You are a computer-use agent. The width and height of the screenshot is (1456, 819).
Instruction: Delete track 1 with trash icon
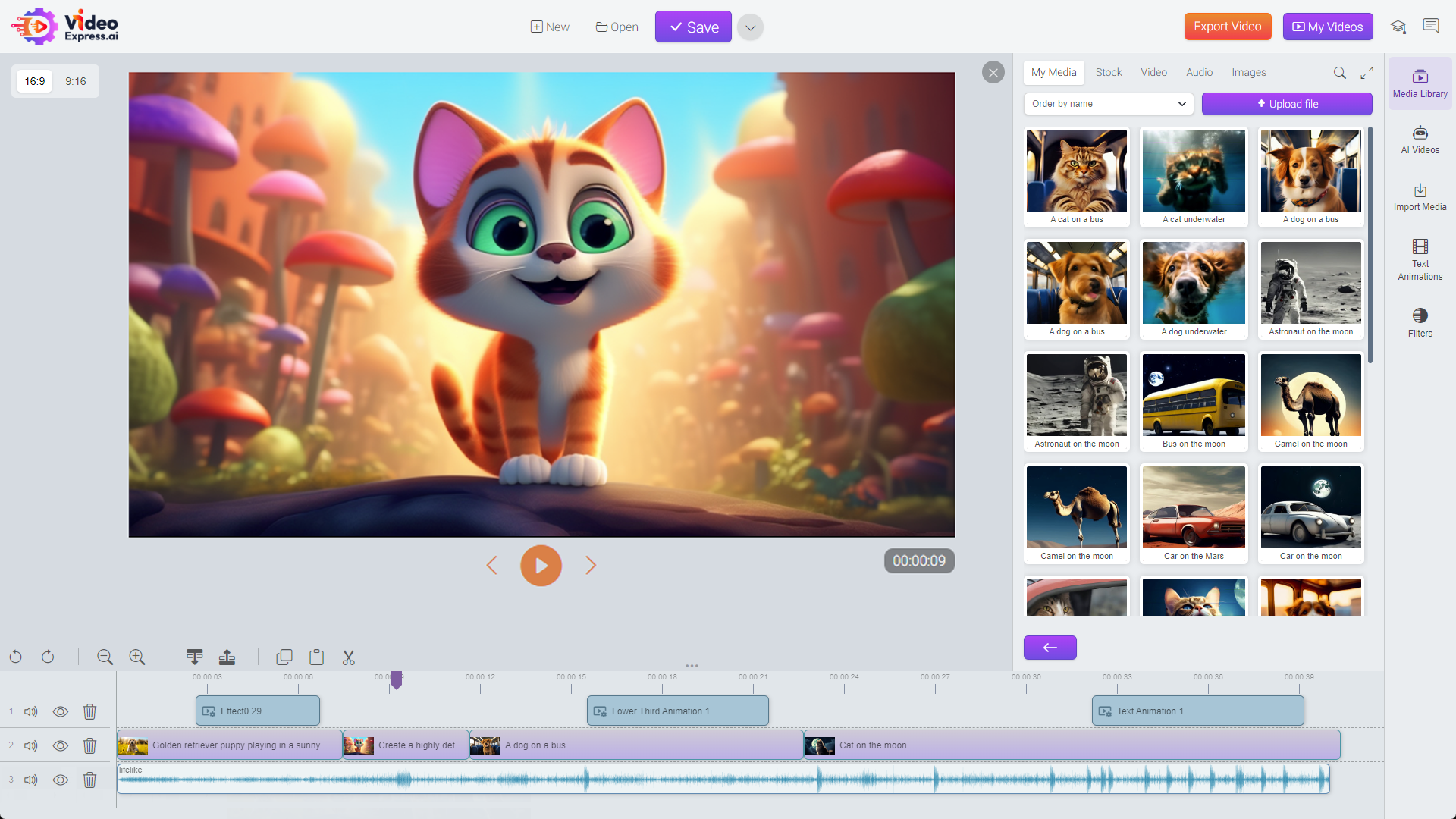pos(89,711)
